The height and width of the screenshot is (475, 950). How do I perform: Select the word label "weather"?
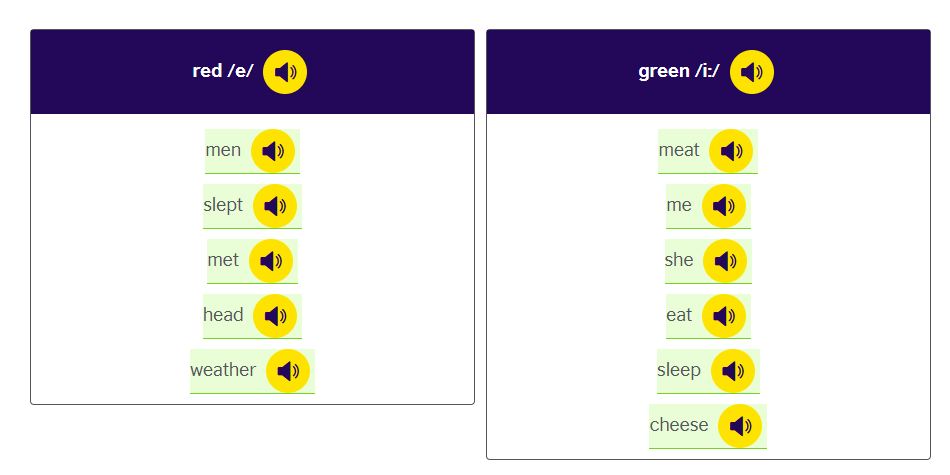pyautogui.click(x=223, y=370)
